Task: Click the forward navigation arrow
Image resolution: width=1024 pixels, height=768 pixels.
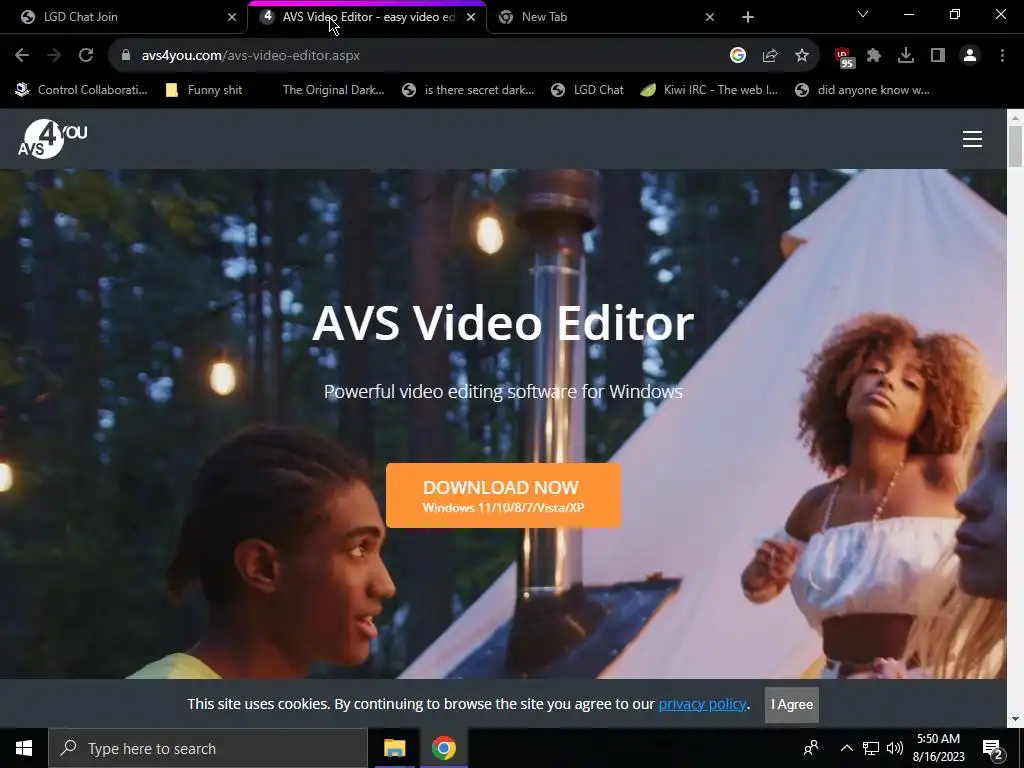Action: pos(54,56)
